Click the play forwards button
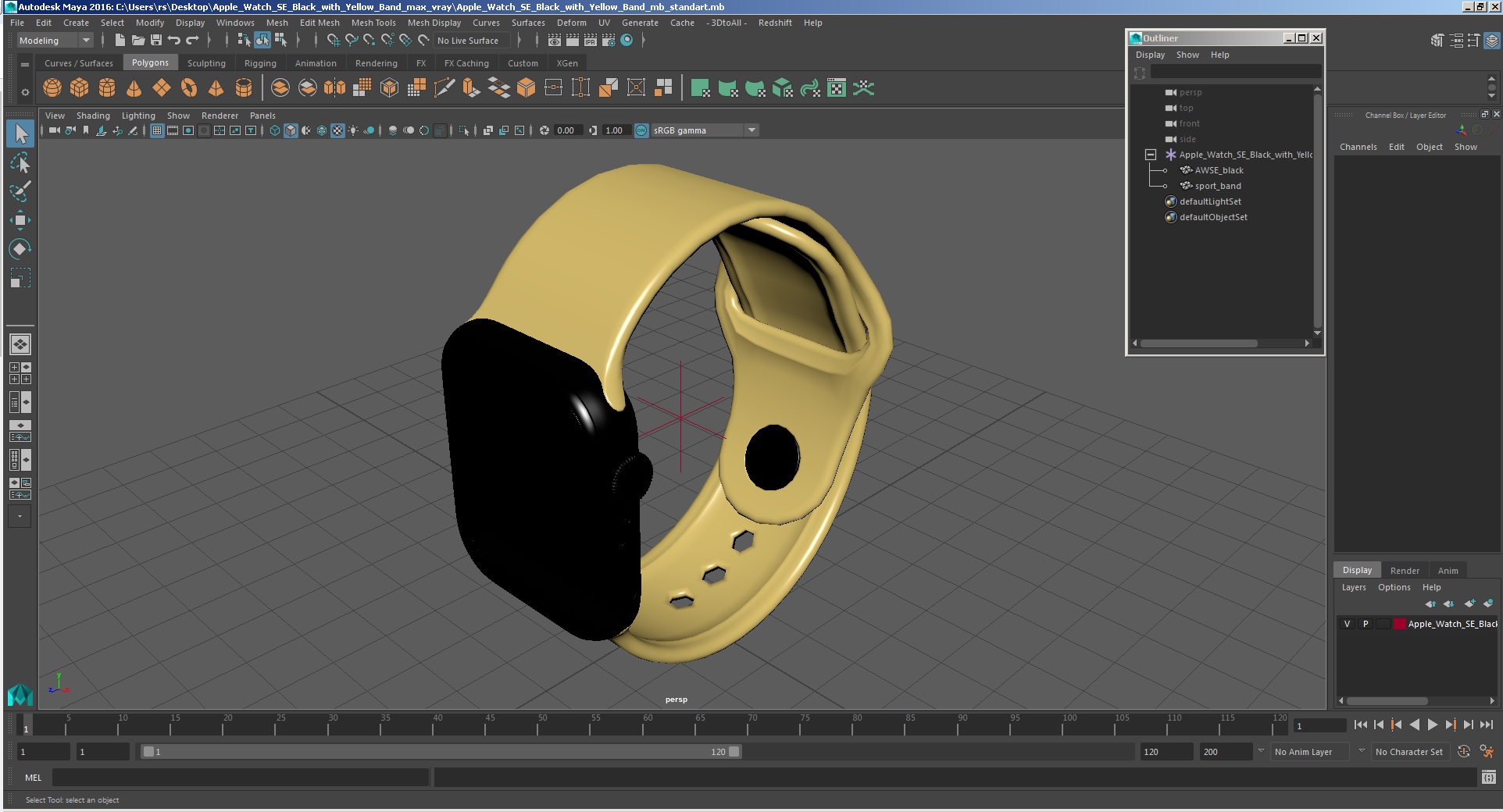 click(1432, 725)
